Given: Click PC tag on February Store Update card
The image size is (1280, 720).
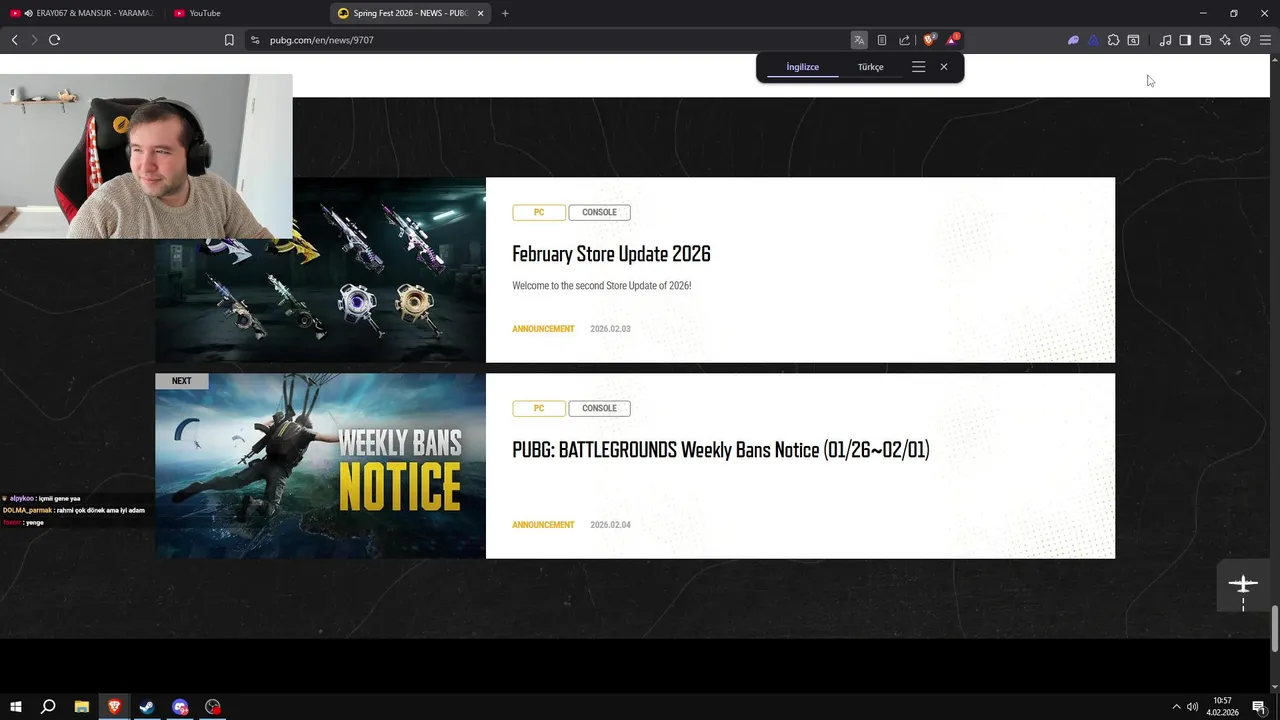Looking at the screenshot, I should [539, 212].
